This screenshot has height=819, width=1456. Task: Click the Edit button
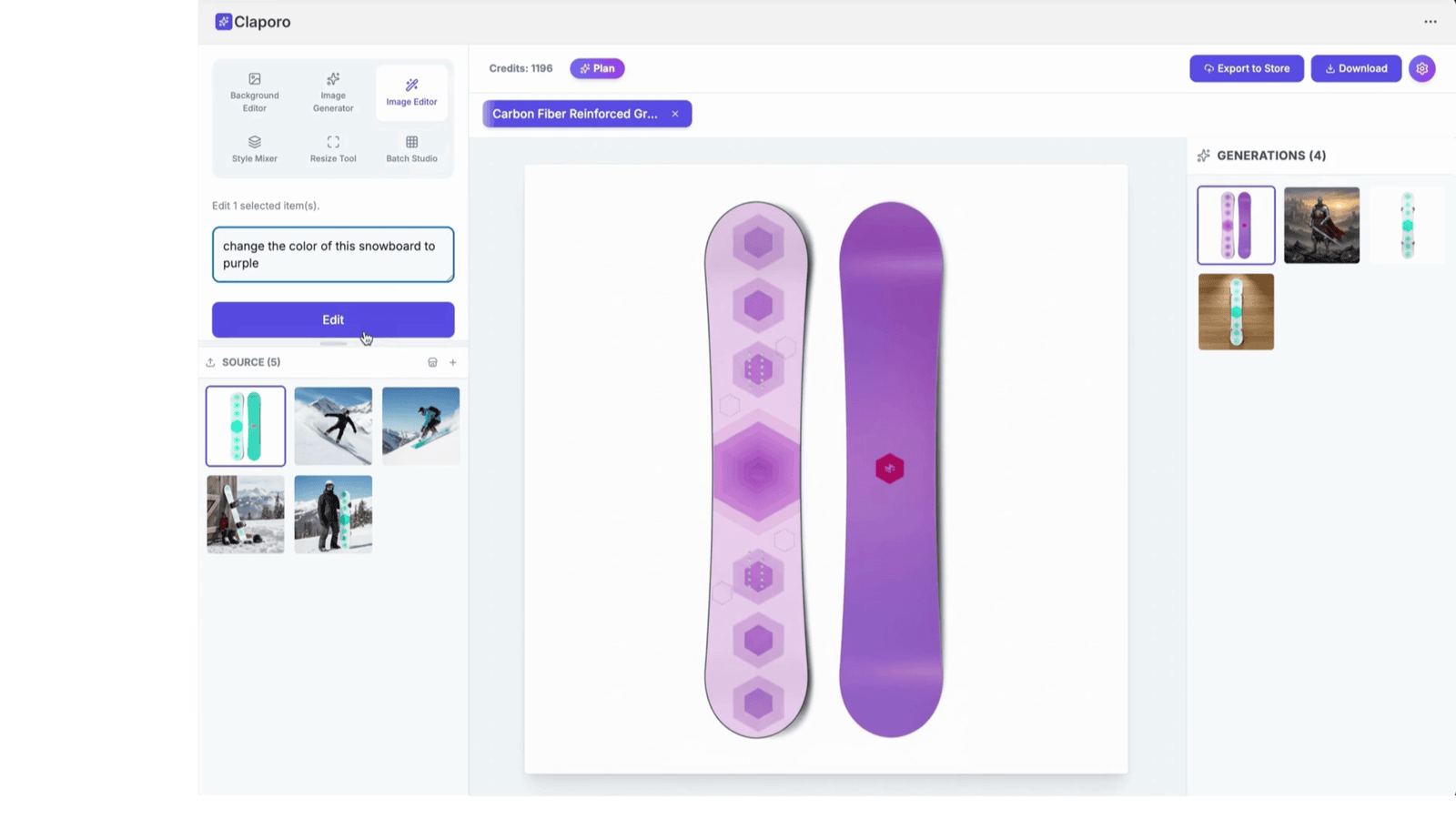click(332, 319)
